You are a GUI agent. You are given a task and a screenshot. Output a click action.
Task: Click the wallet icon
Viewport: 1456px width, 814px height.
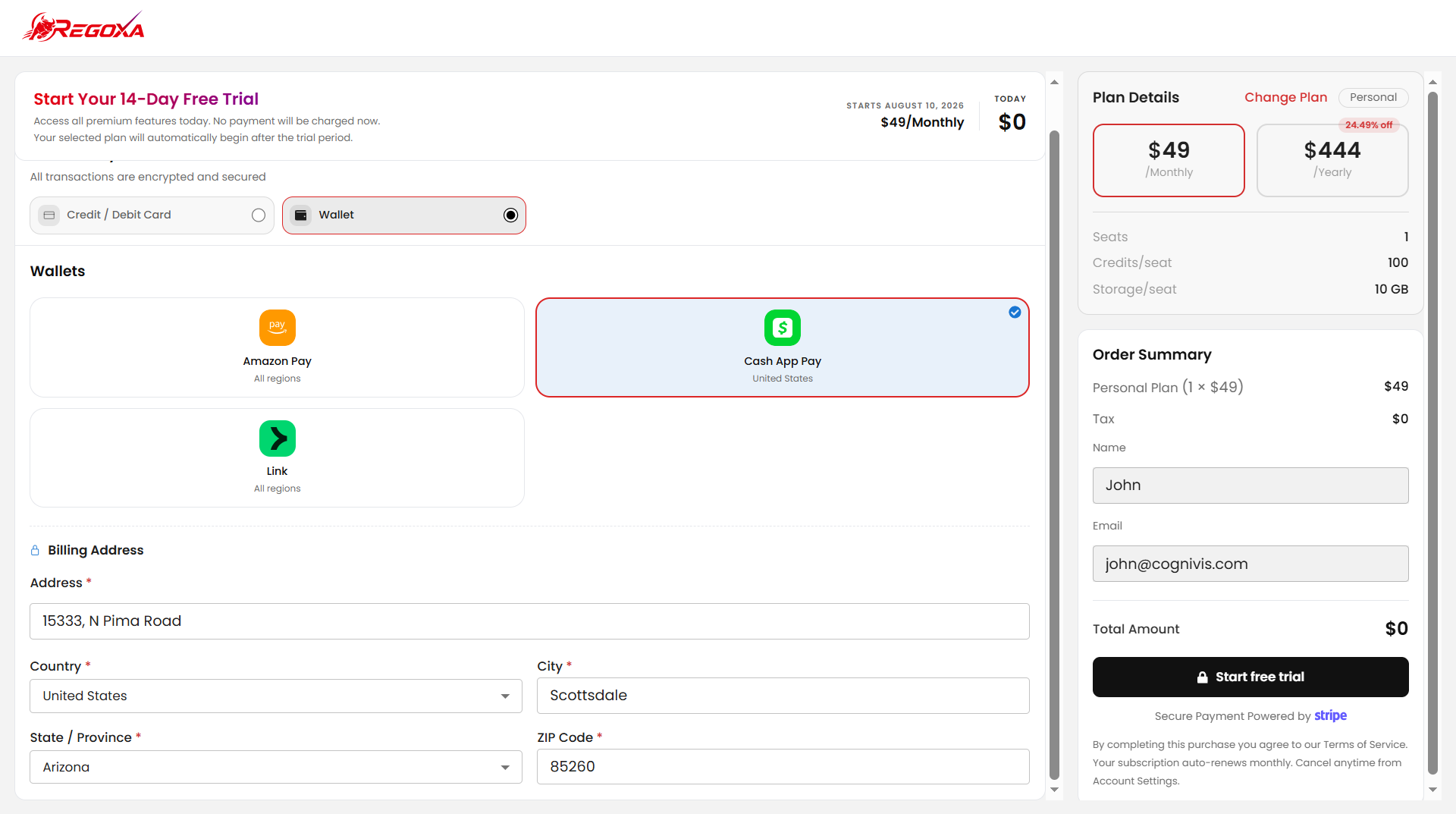pyautogui.click(x=301, y=215)
